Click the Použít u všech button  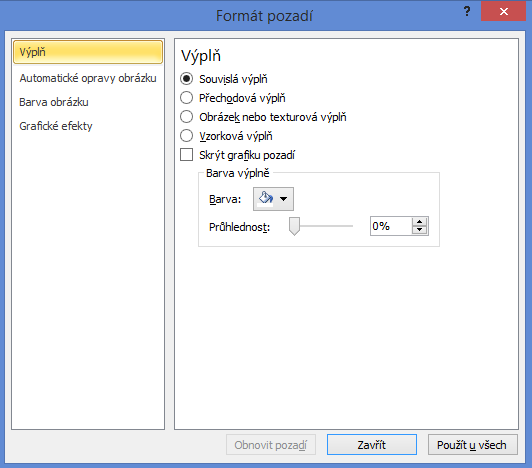473,445
